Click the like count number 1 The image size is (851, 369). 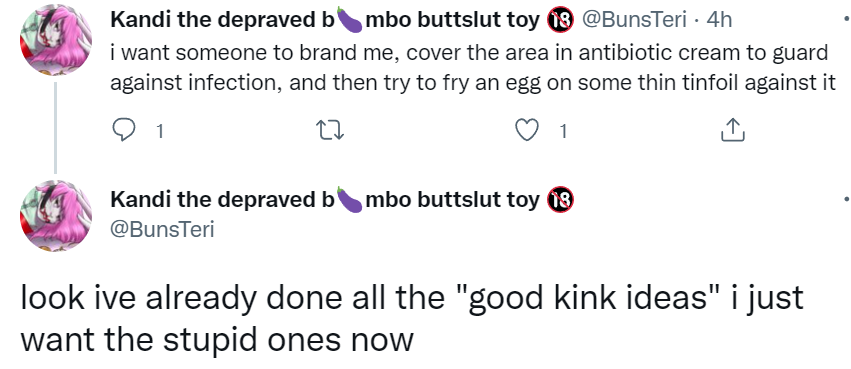pos(563,131)
